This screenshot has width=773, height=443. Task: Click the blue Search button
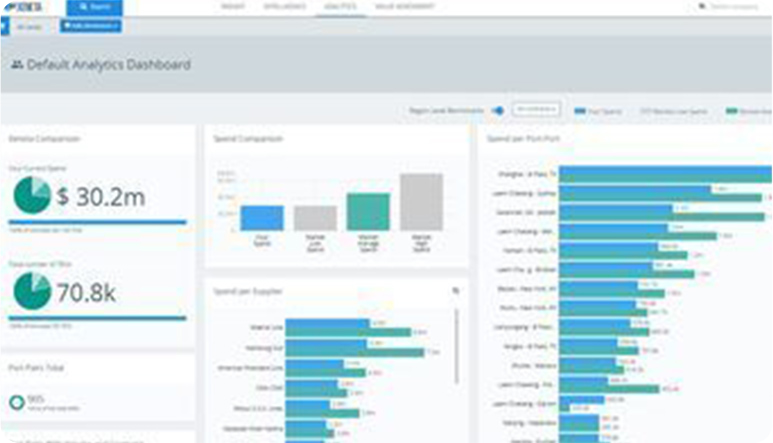click(94, 7)
